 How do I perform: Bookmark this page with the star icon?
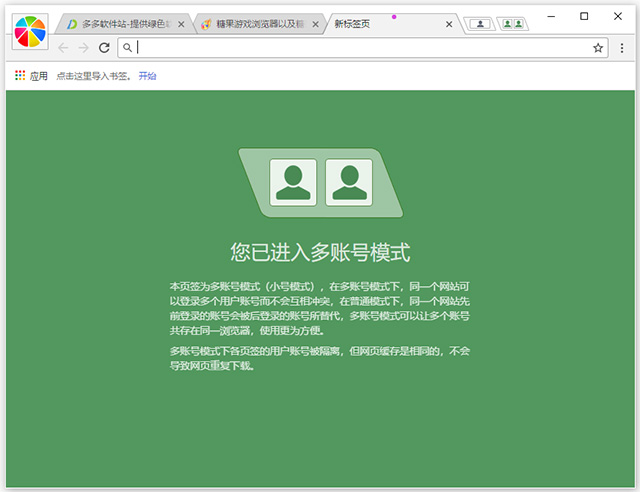[x=598, y=48]
